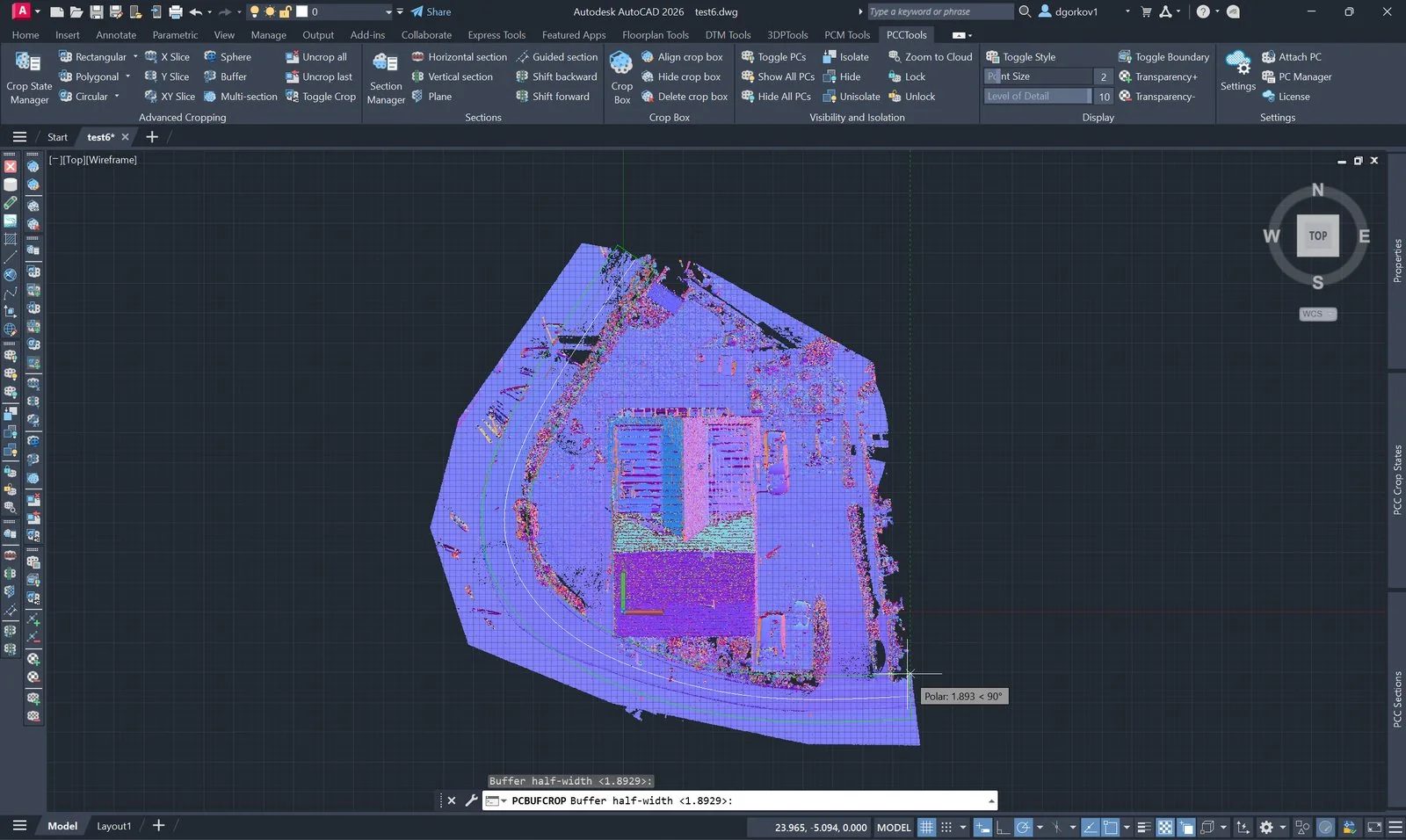Open the PC Manager
1406x840 pixels.
point(1297,76)
